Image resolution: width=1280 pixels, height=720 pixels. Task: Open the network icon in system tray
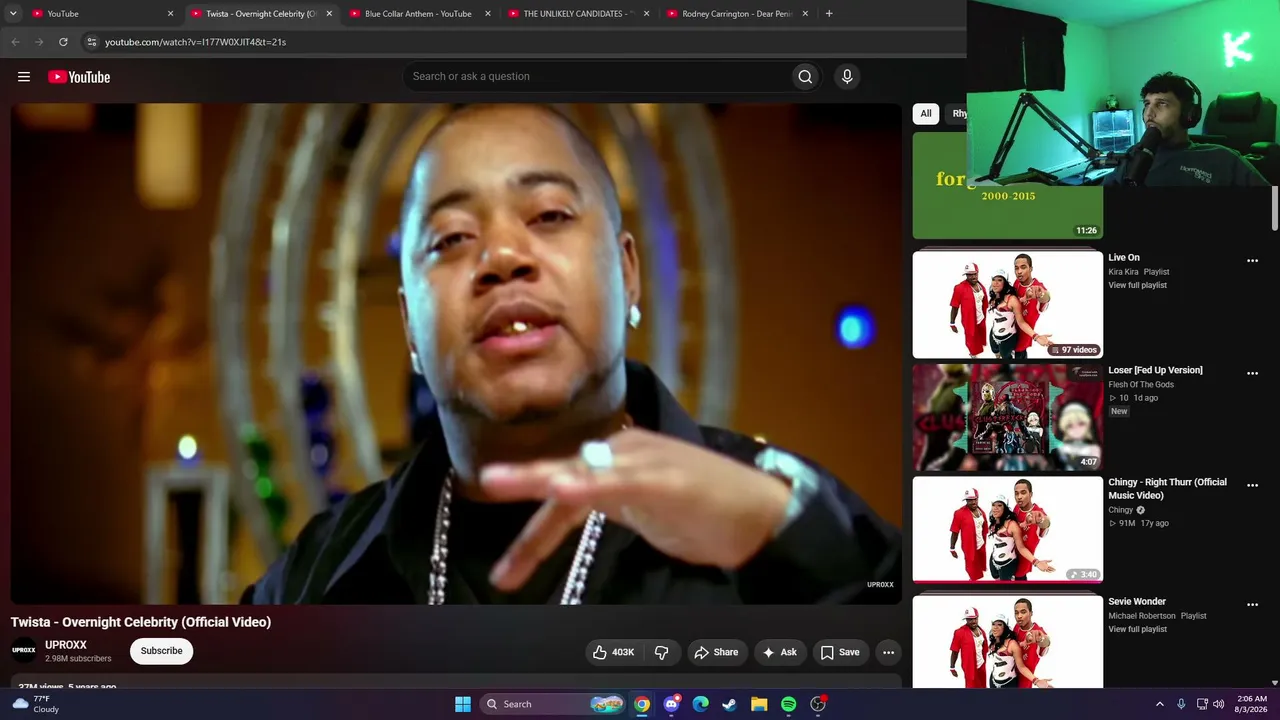click(1202, 704)
